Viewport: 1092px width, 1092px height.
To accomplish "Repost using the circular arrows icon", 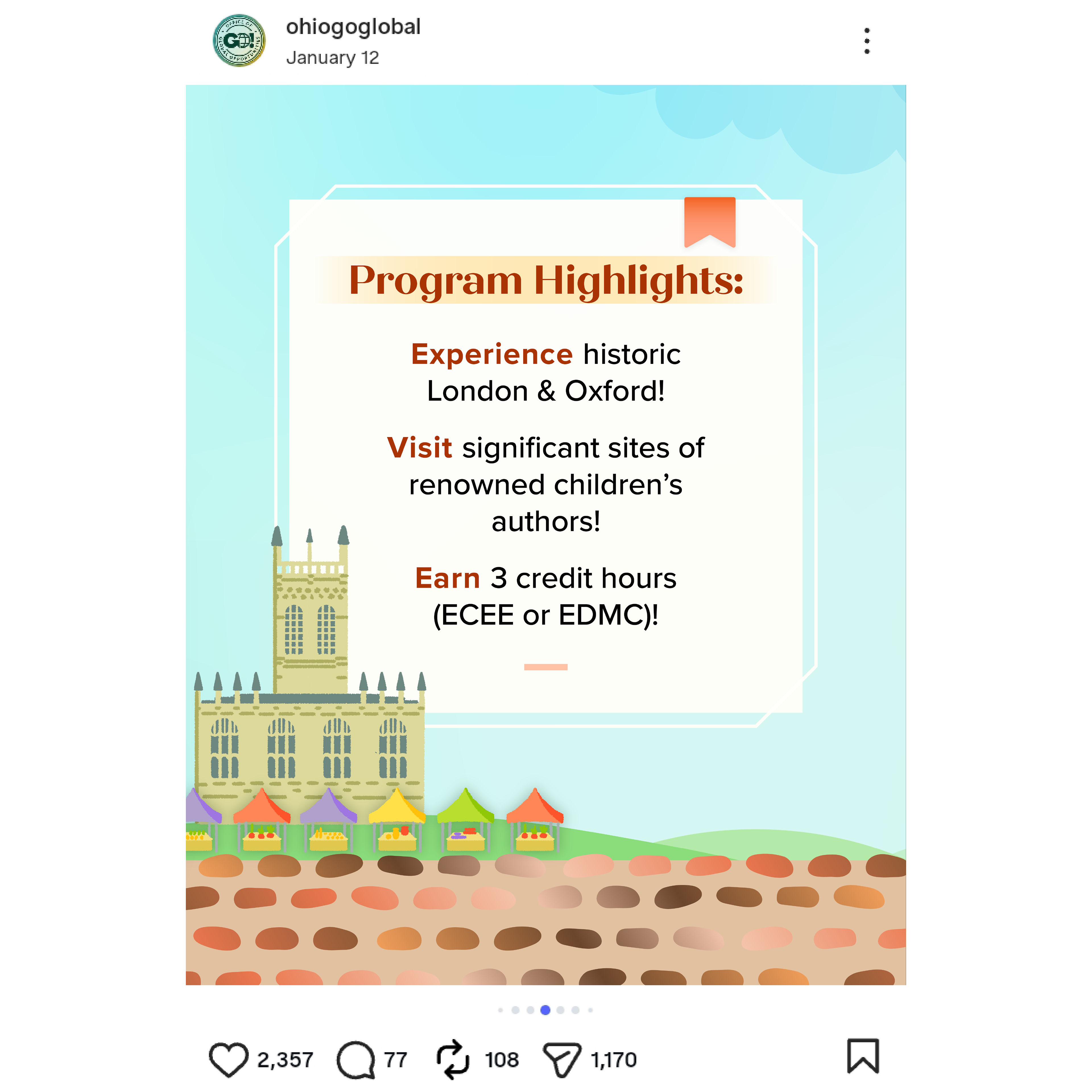I will [453, 1060].
